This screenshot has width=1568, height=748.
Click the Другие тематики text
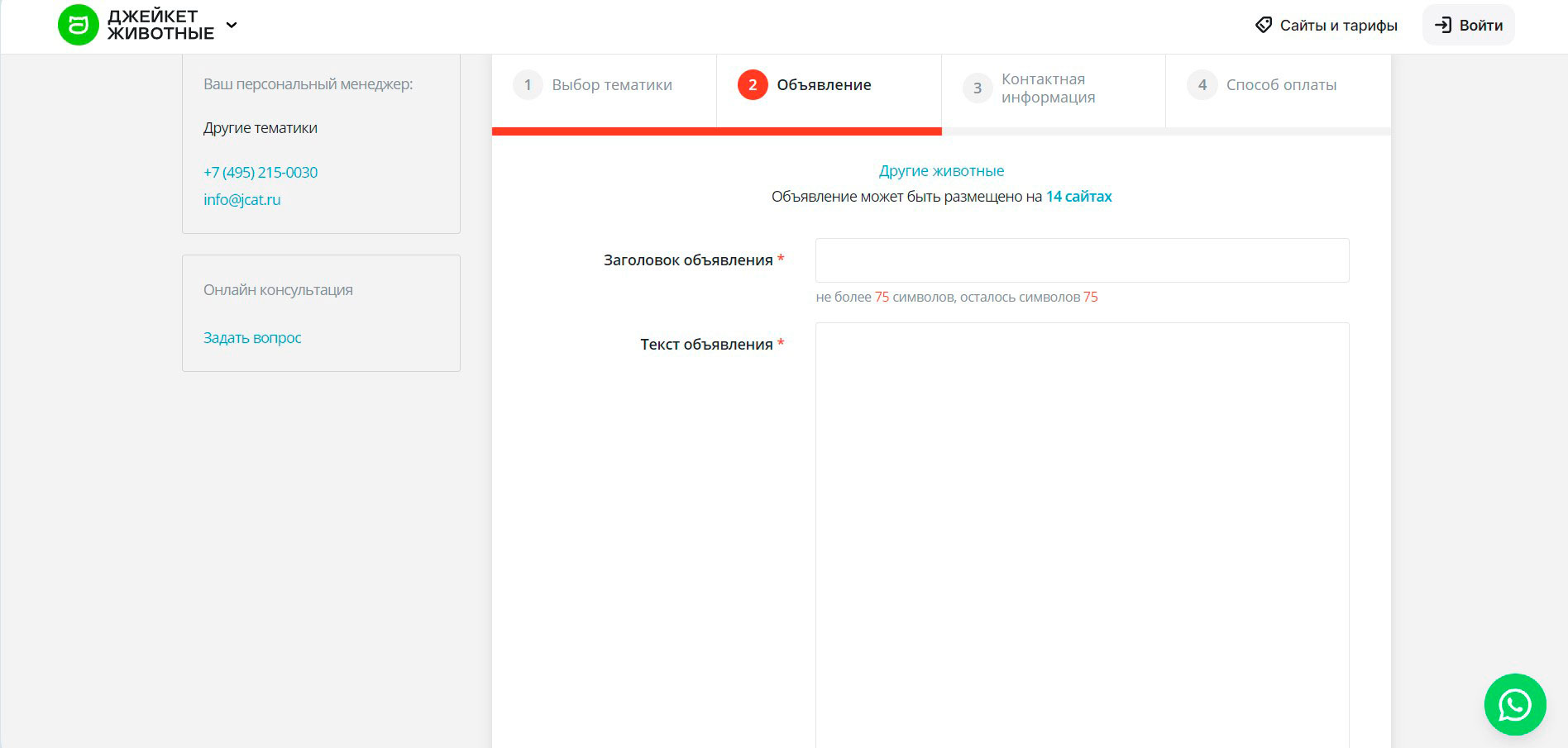[x=261, y=128]
